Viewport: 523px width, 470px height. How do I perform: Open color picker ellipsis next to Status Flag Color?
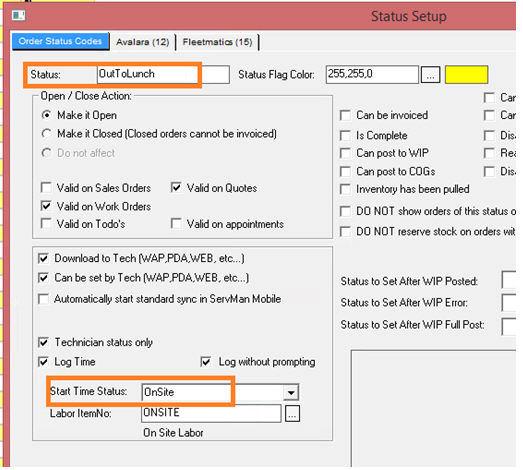[x=430, y=75]
